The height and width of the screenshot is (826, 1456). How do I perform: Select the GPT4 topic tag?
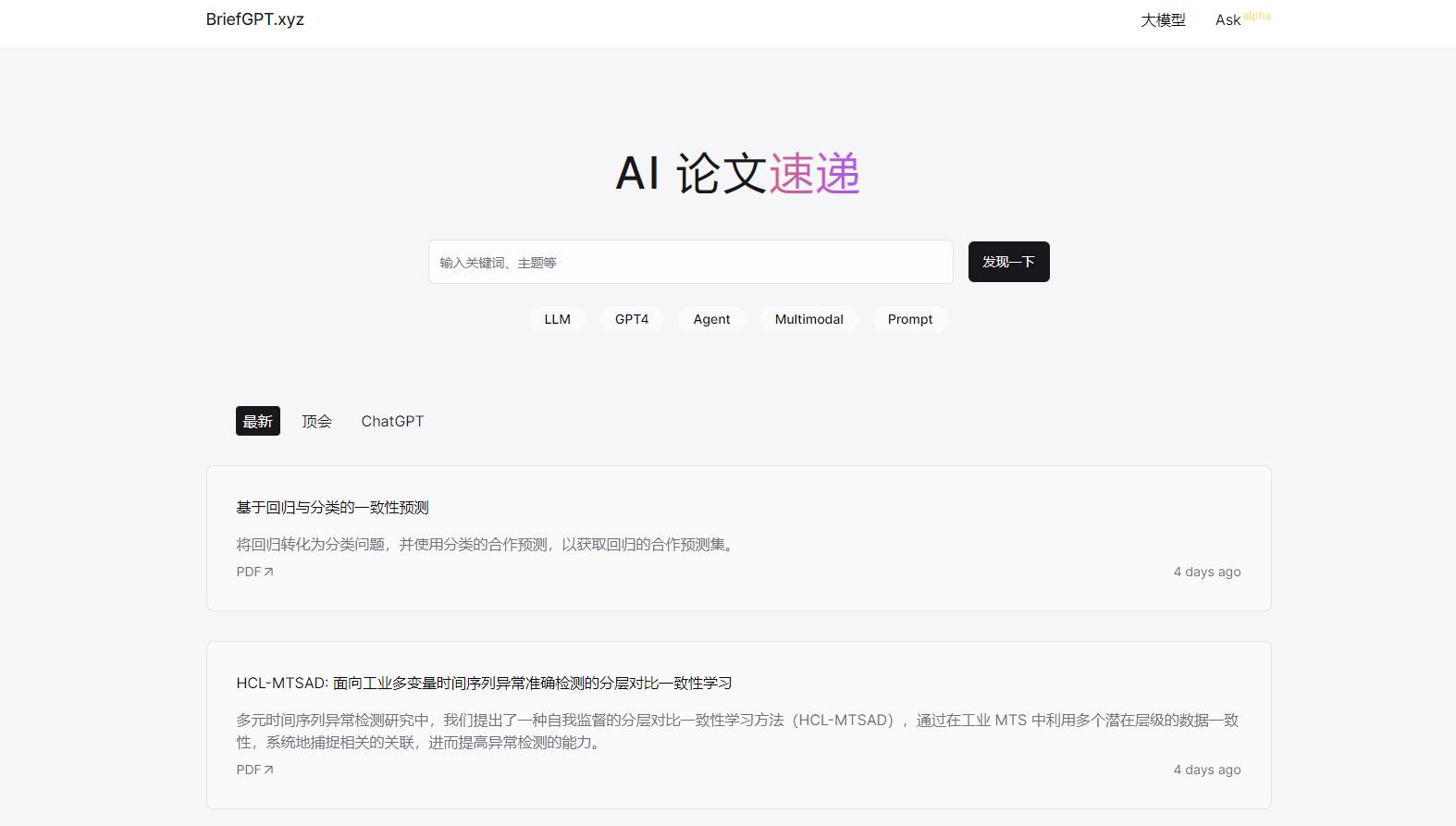tap(632, 319)
